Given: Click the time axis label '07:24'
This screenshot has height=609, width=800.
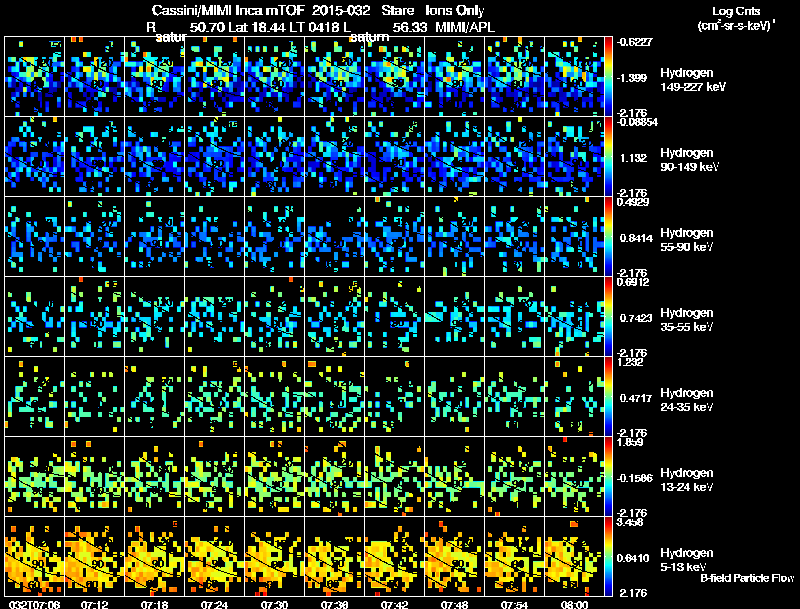Looking at the screenshot, I should (214, 604).
